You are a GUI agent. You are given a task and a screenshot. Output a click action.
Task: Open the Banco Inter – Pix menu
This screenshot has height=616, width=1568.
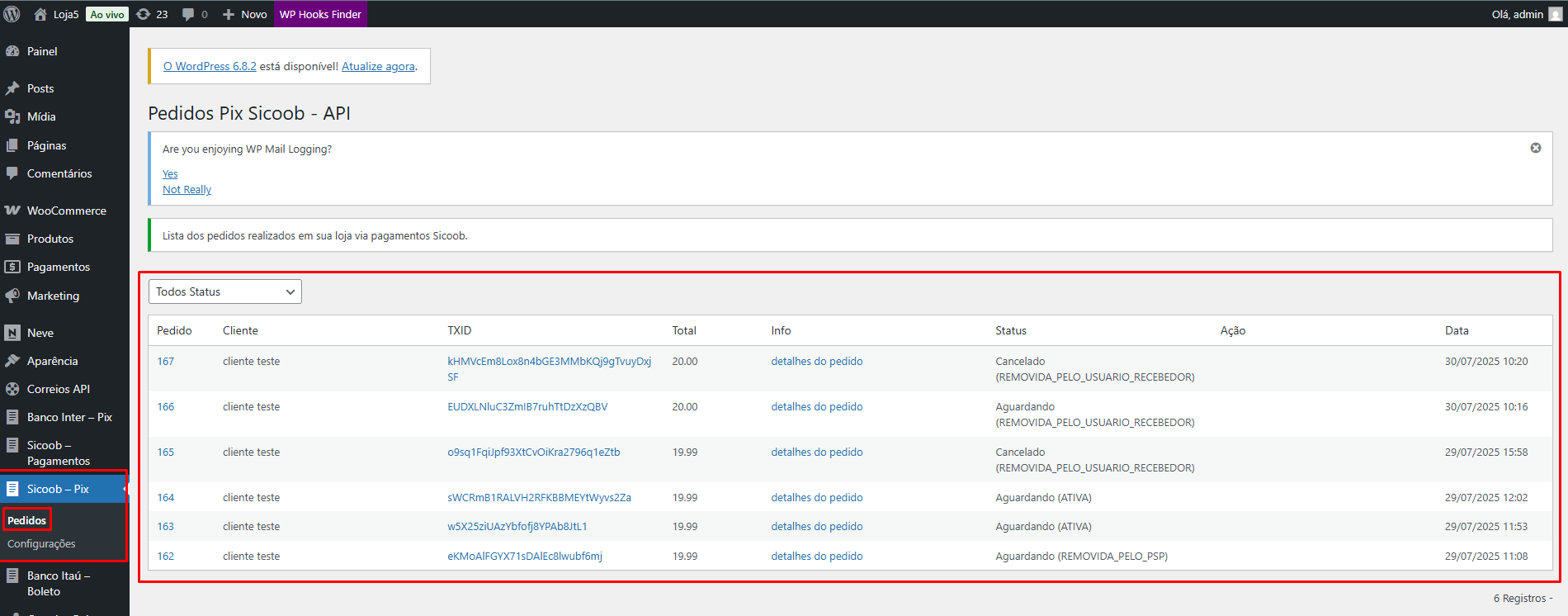[x=69, y=417]
